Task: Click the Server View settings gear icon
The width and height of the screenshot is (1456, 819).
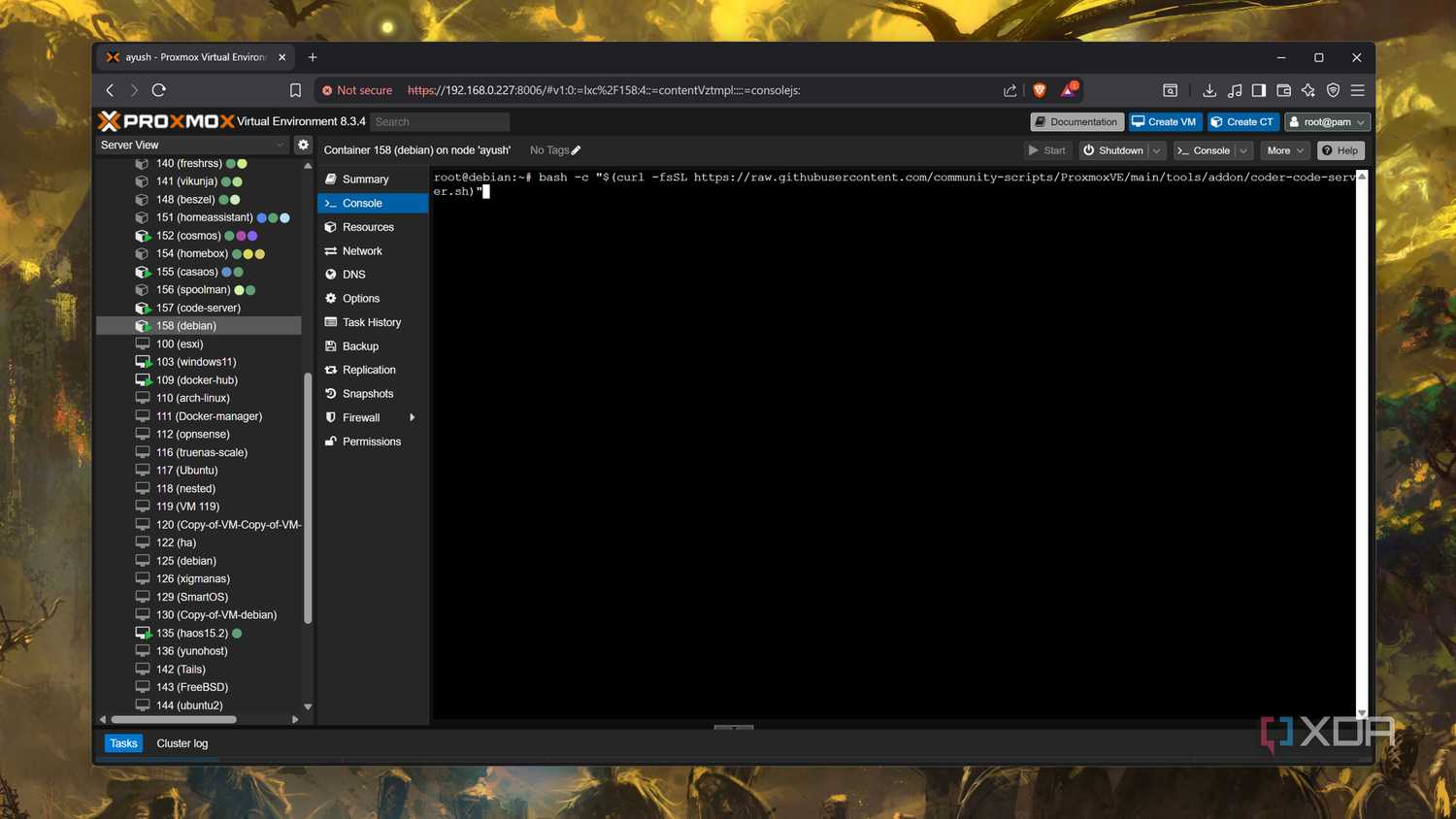Action: pos(303,145)
